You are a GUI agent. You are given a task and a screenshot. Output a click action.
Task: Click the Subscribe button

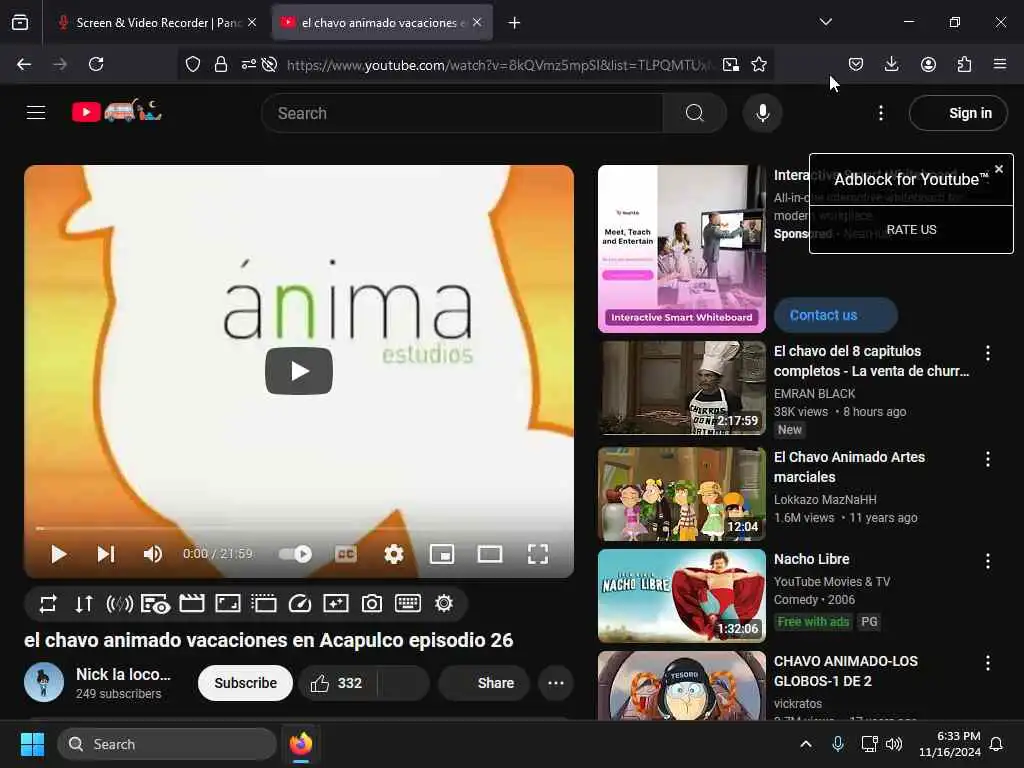coord(246,683)
